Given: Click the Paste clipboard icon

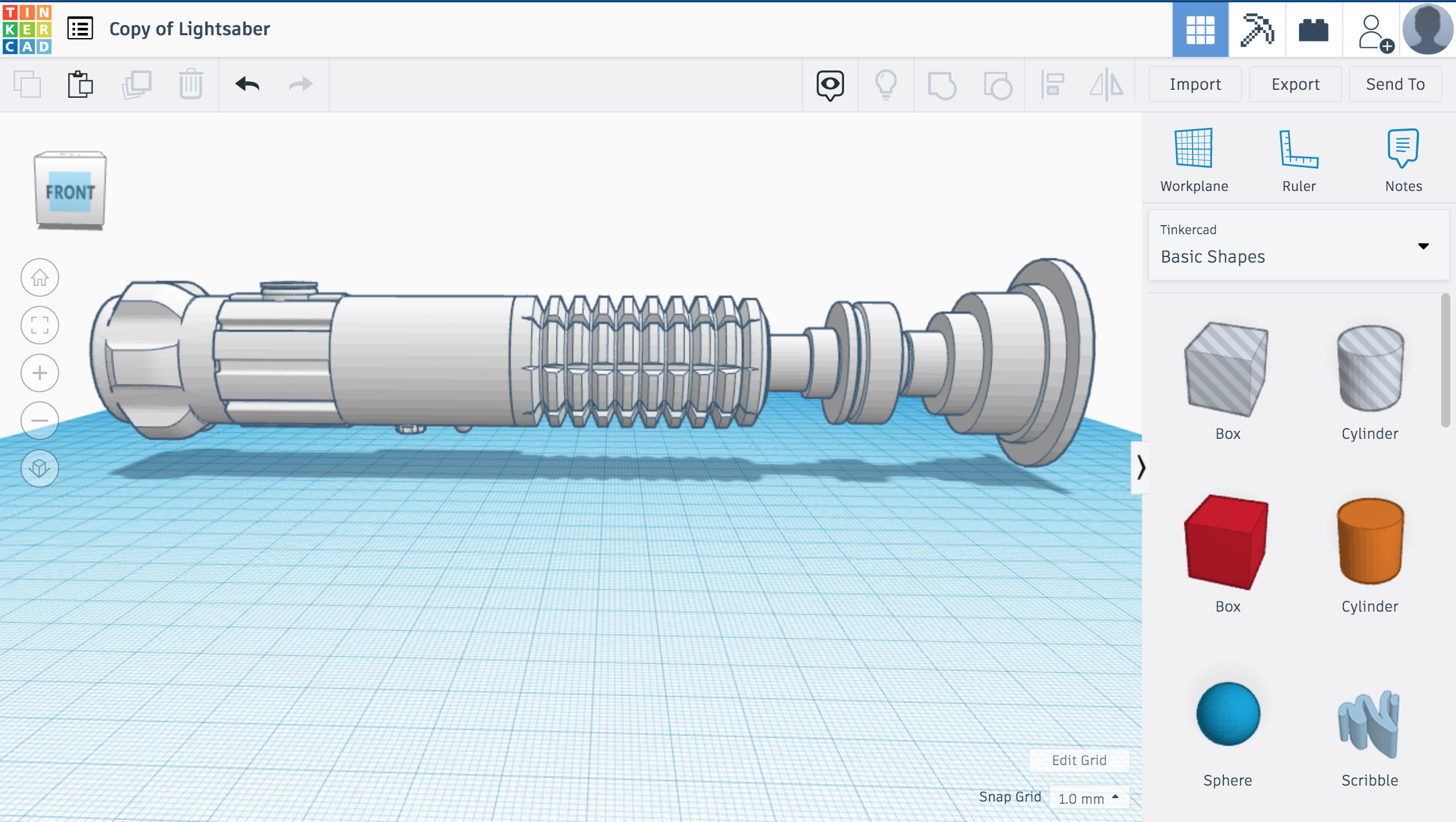Looking at the screenshot, I should coord(80,85).
